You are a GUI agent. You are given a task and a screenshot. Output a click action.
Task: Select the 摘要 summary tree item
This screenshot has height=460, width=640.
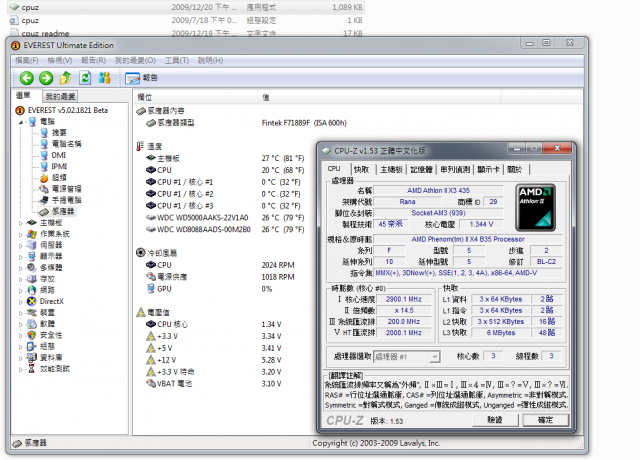pyautogui.click(x=53, y=133)
